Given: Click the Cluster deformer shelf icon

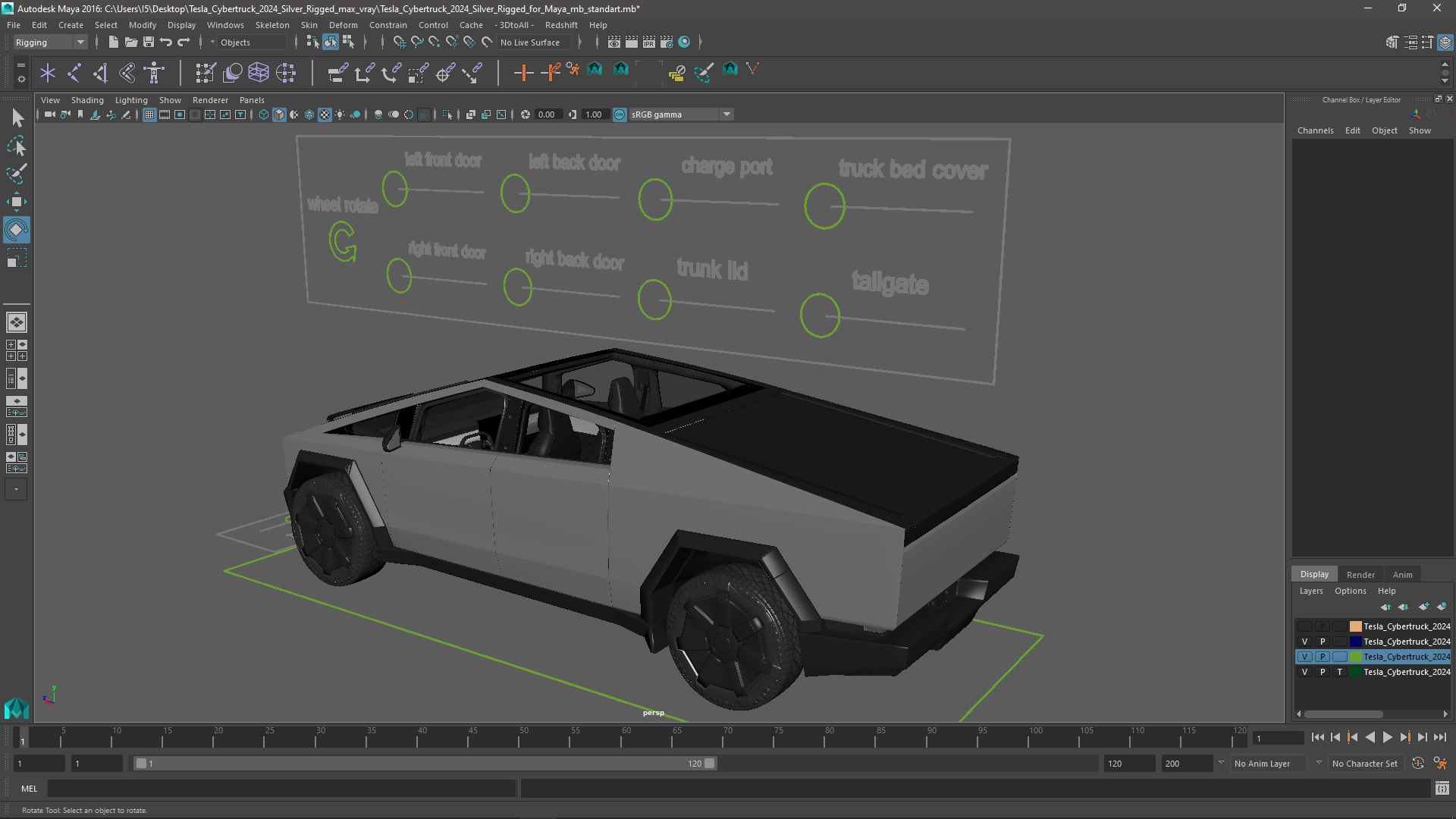Looking at the screenshot, I should point(286,73).
